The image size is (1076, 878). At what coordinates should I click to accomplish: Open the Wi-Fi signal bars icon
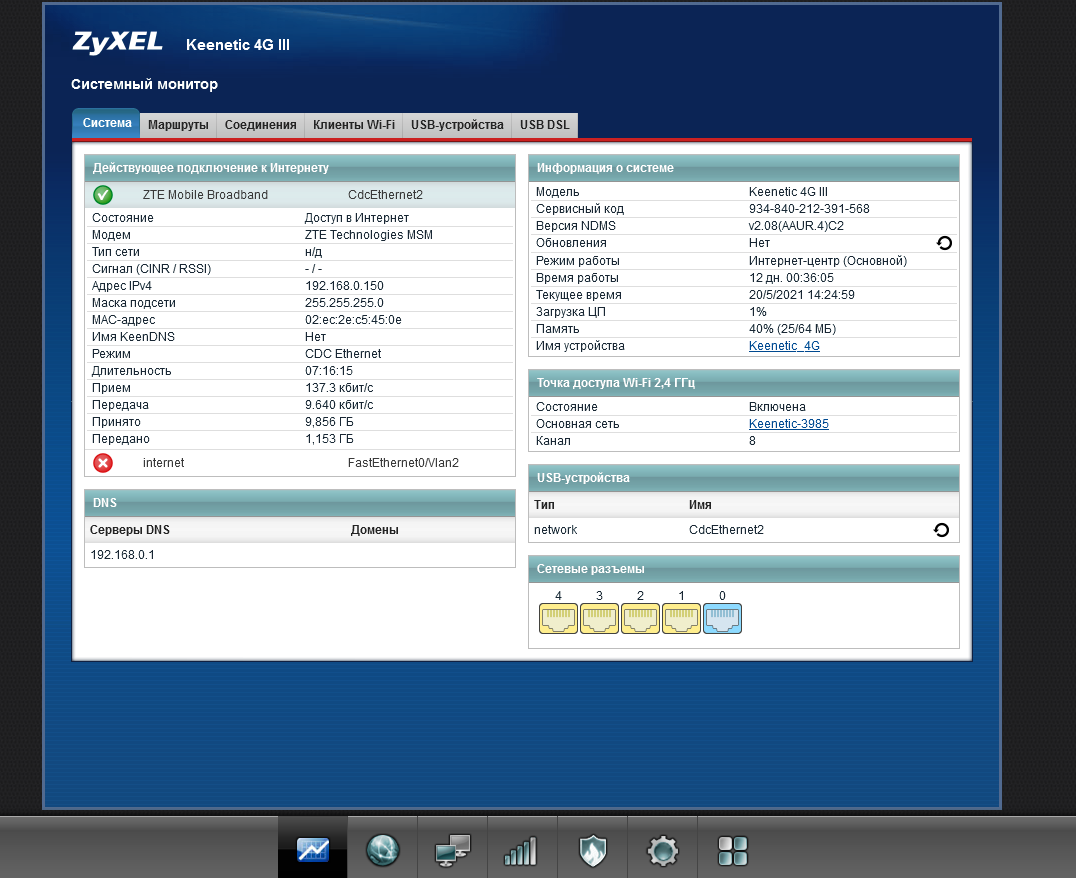[x=522, y=850]
